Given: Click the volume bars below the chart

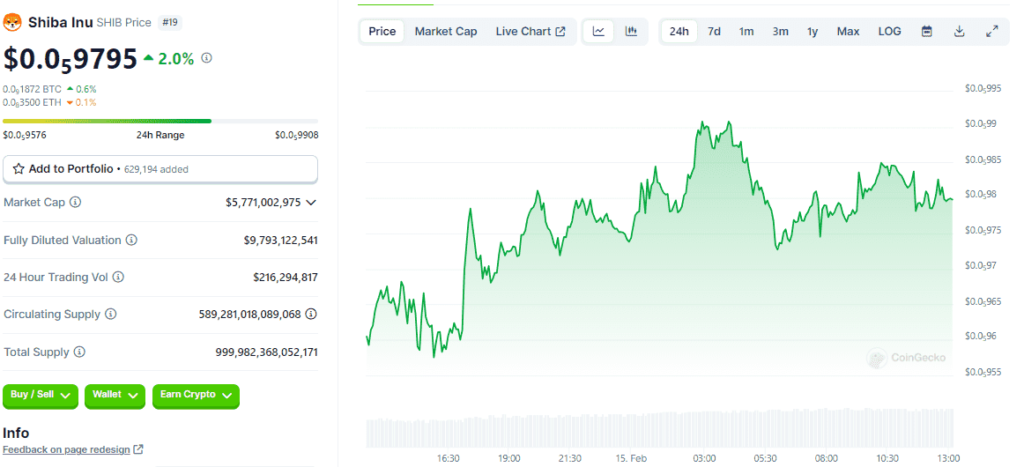Looking at the screenshot, I should 660,428.
